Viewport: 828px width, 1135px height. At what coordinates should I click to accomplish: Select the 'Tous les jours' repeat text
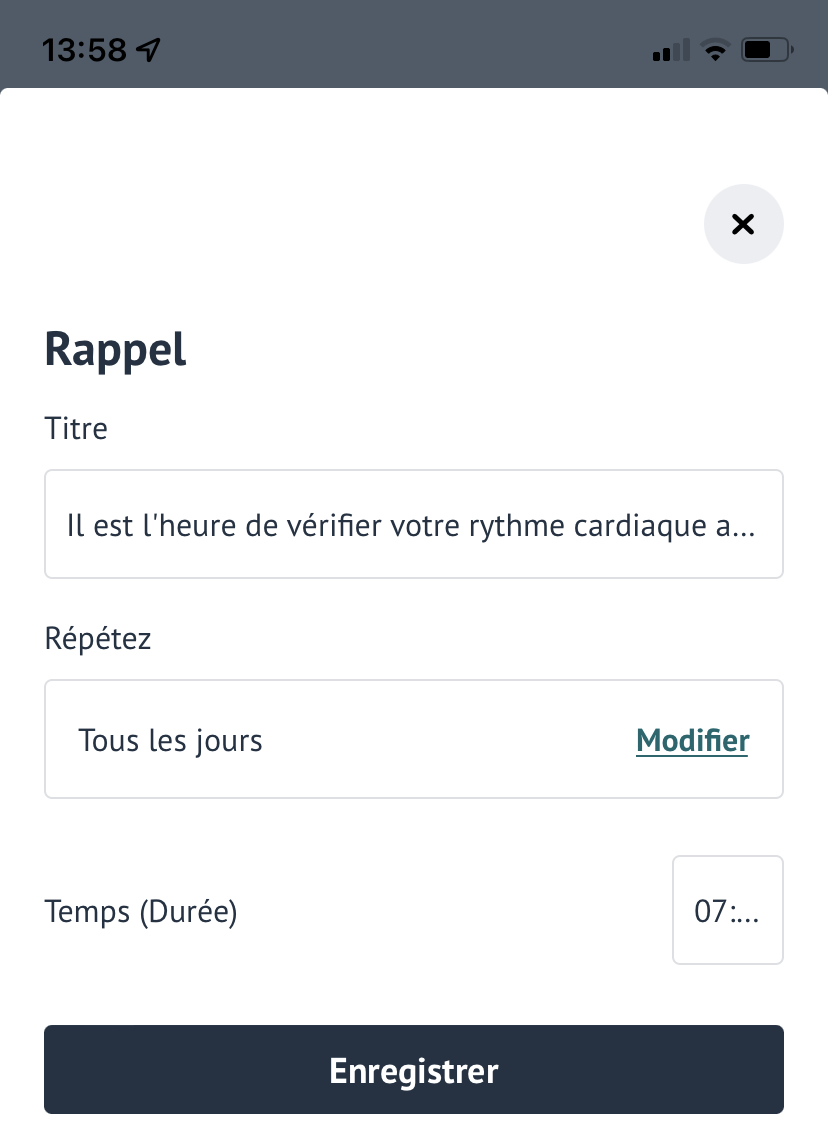pos(170,741)
